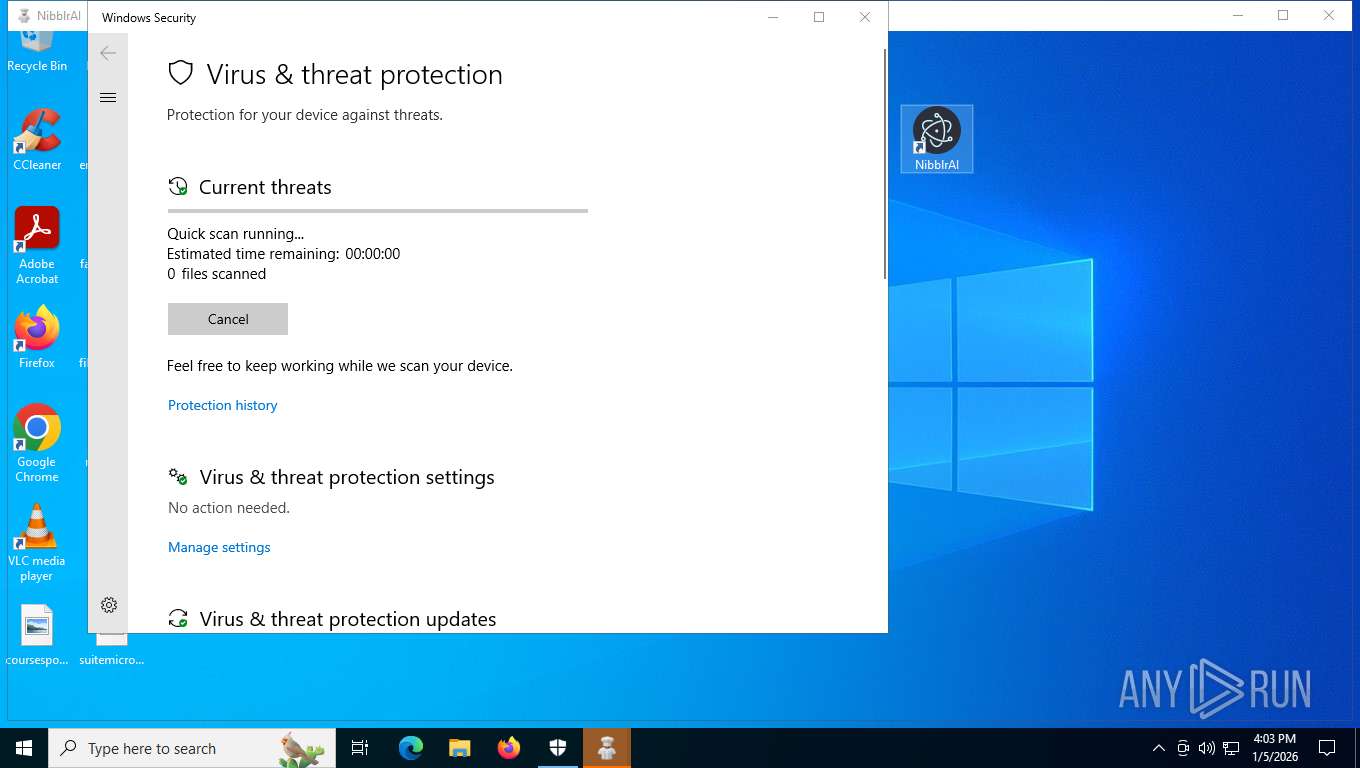
Task: Select the Google Chrome desktop shortcut
Action: (37, 444)
